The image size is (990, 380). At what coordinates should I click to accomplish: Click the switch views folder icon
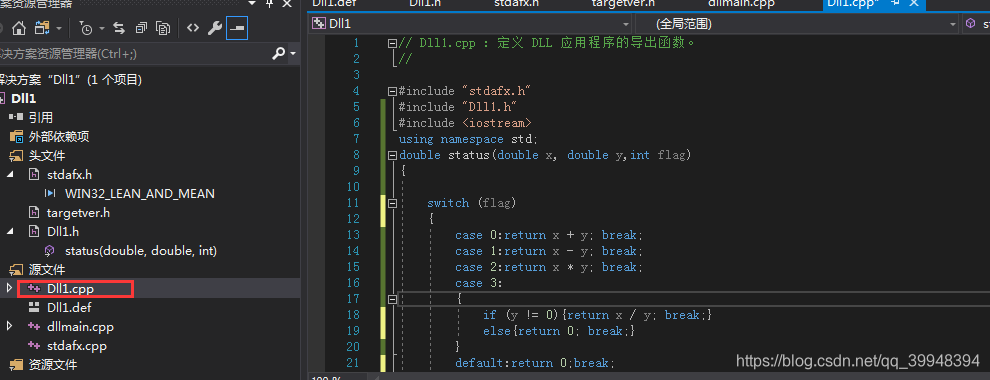point(42,28)
